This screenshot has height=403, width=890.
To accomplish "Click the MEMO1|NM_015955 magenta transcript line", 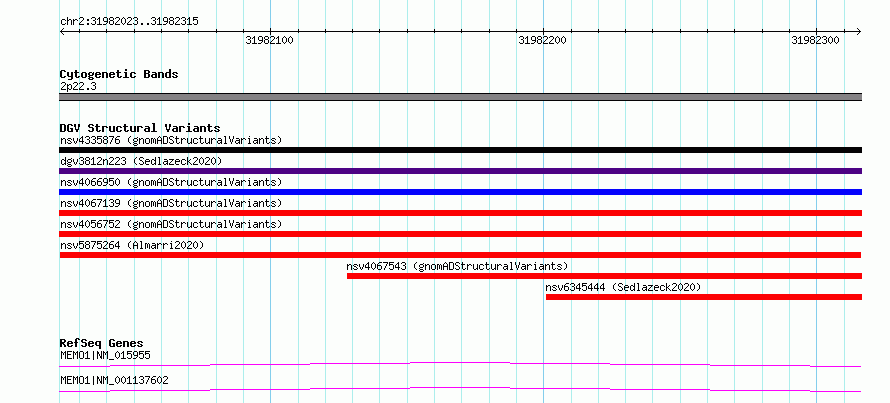I will point(460,364).
